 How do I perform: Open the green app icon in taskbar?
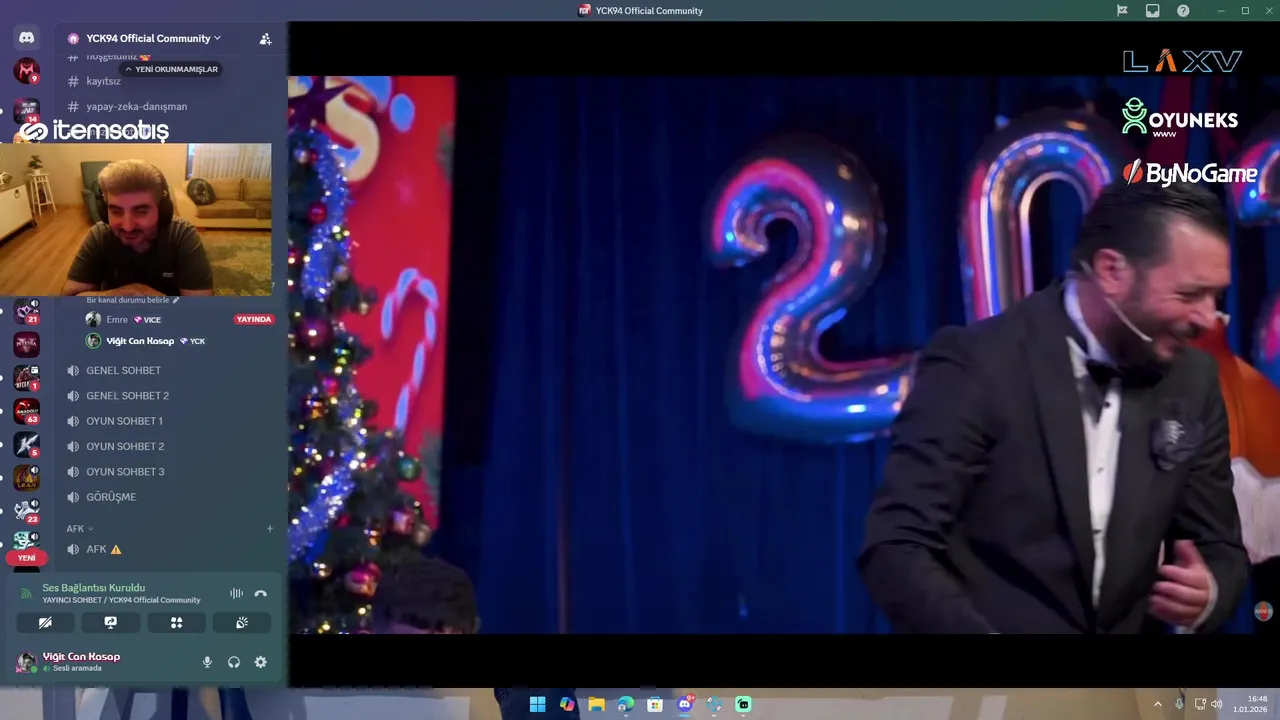pos(743,704)
